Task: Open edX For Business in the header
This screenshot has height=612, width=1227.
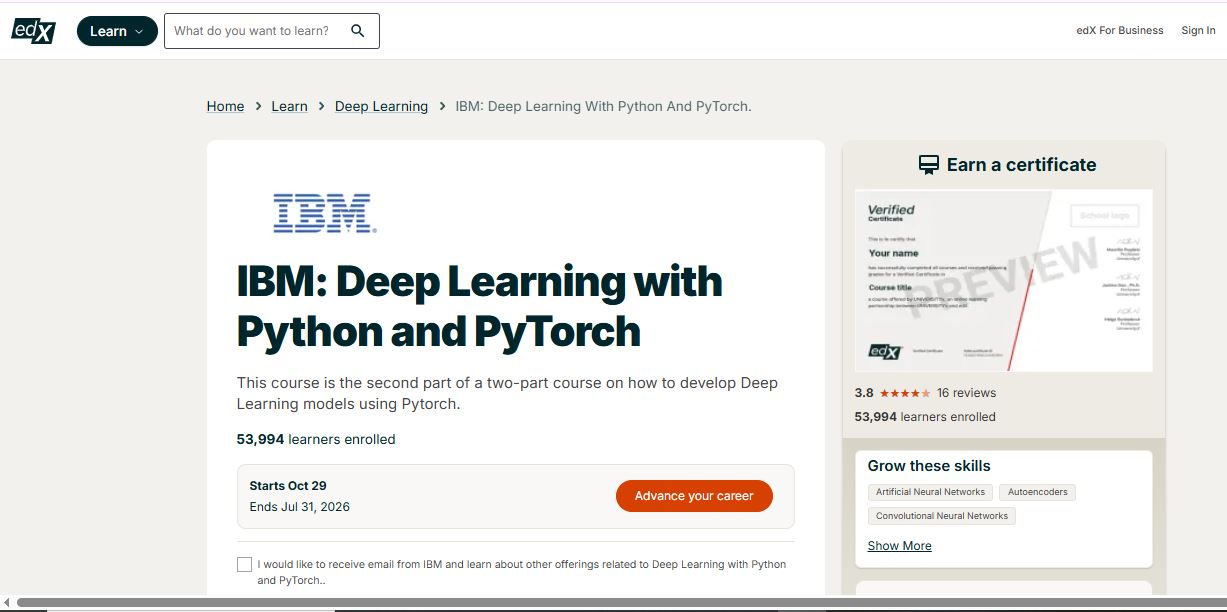Action: [1119, 30]
